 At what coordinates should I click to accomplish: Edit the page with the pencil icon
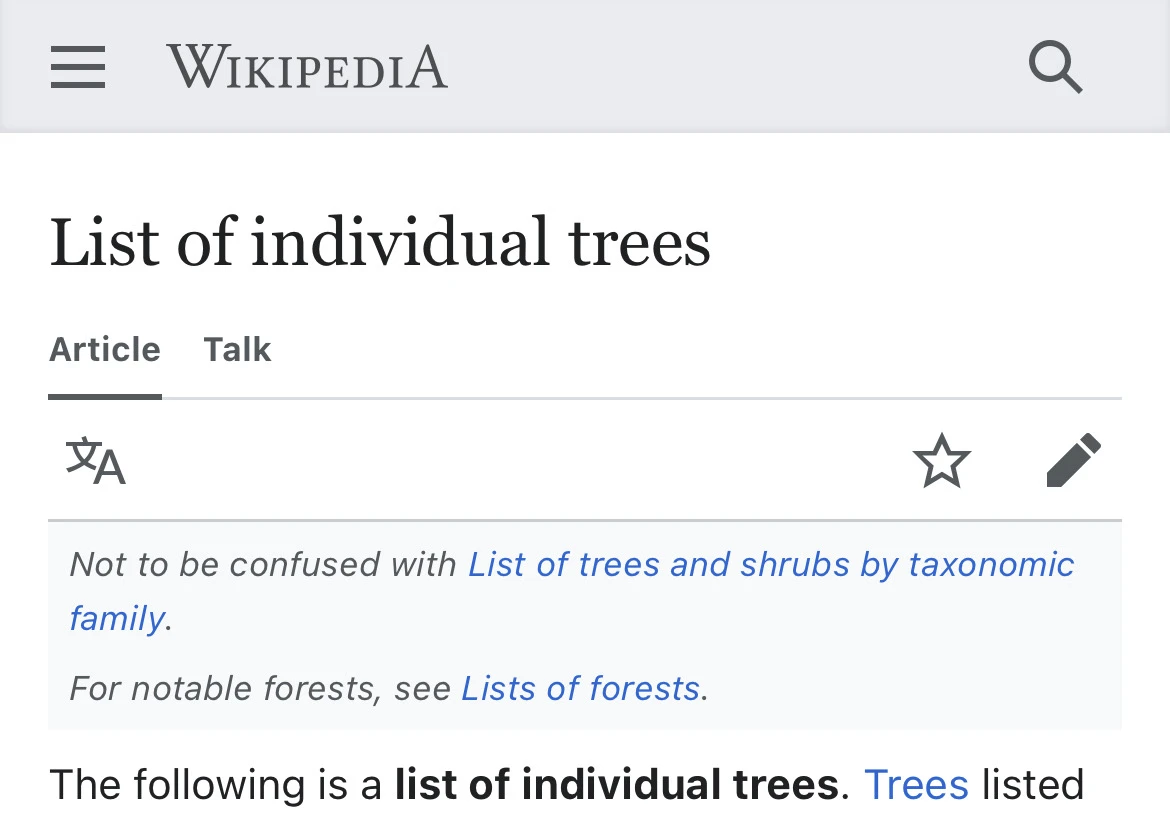1073,461
